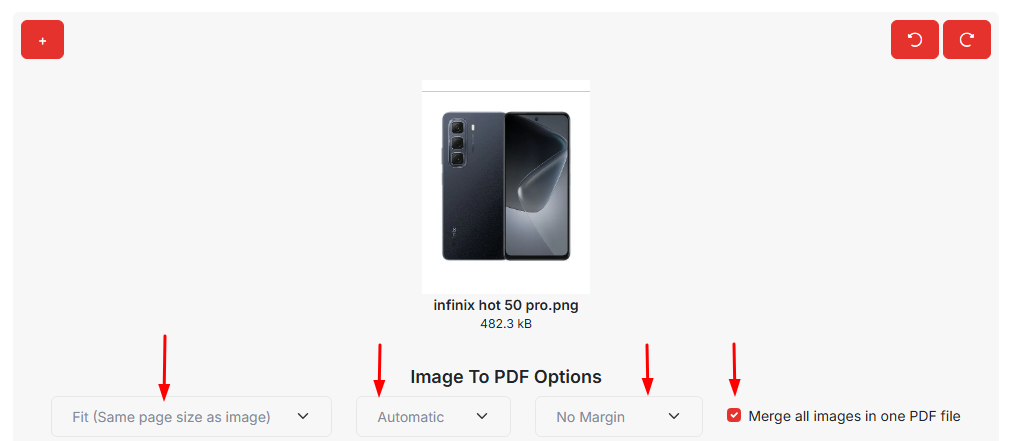This screenshot has height=441, width=1012.
Task: Click the red plus add-image button
Action: [42, 40]
